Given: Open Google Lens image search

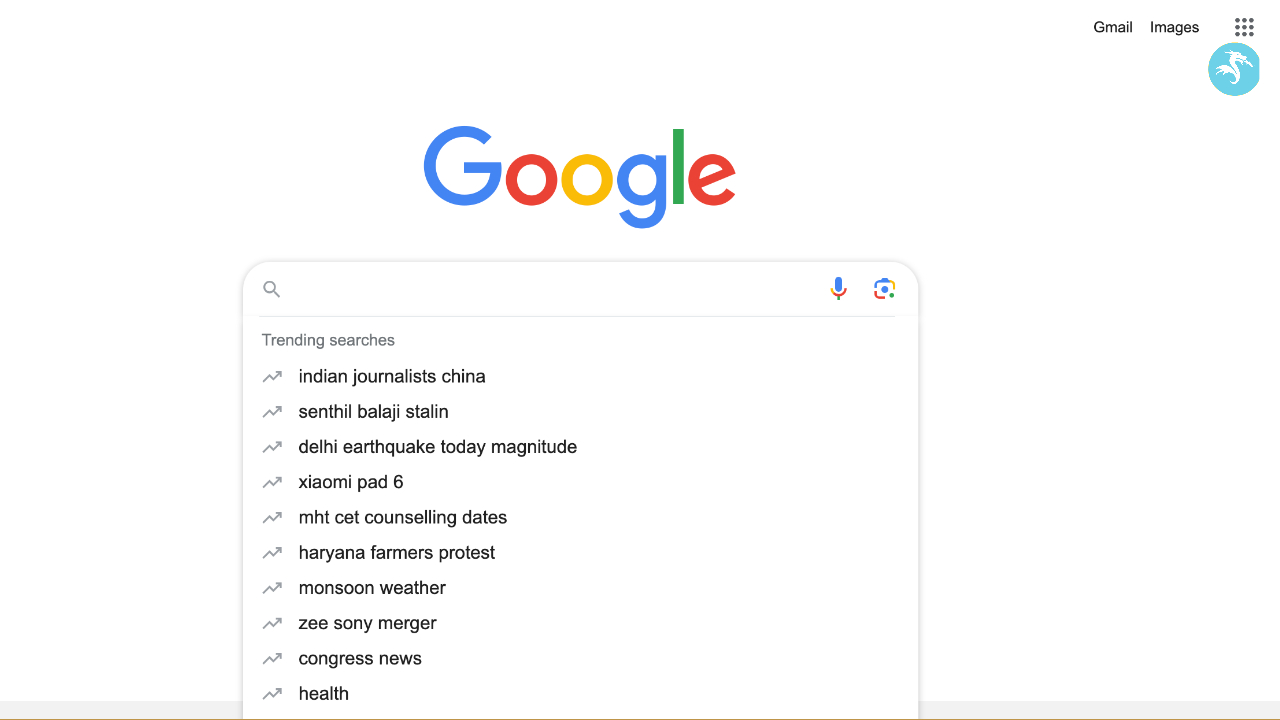Looking at the screenshot, I should 884,288.
